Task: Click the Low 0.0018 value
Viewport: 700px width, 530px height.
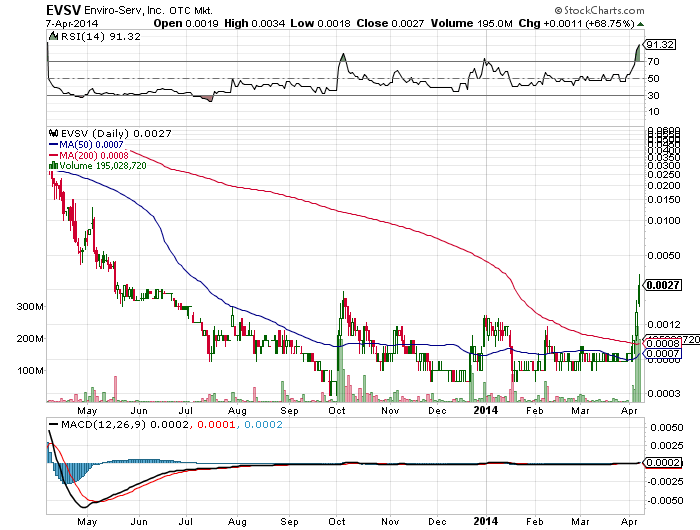Action: (x=321, y=23)
